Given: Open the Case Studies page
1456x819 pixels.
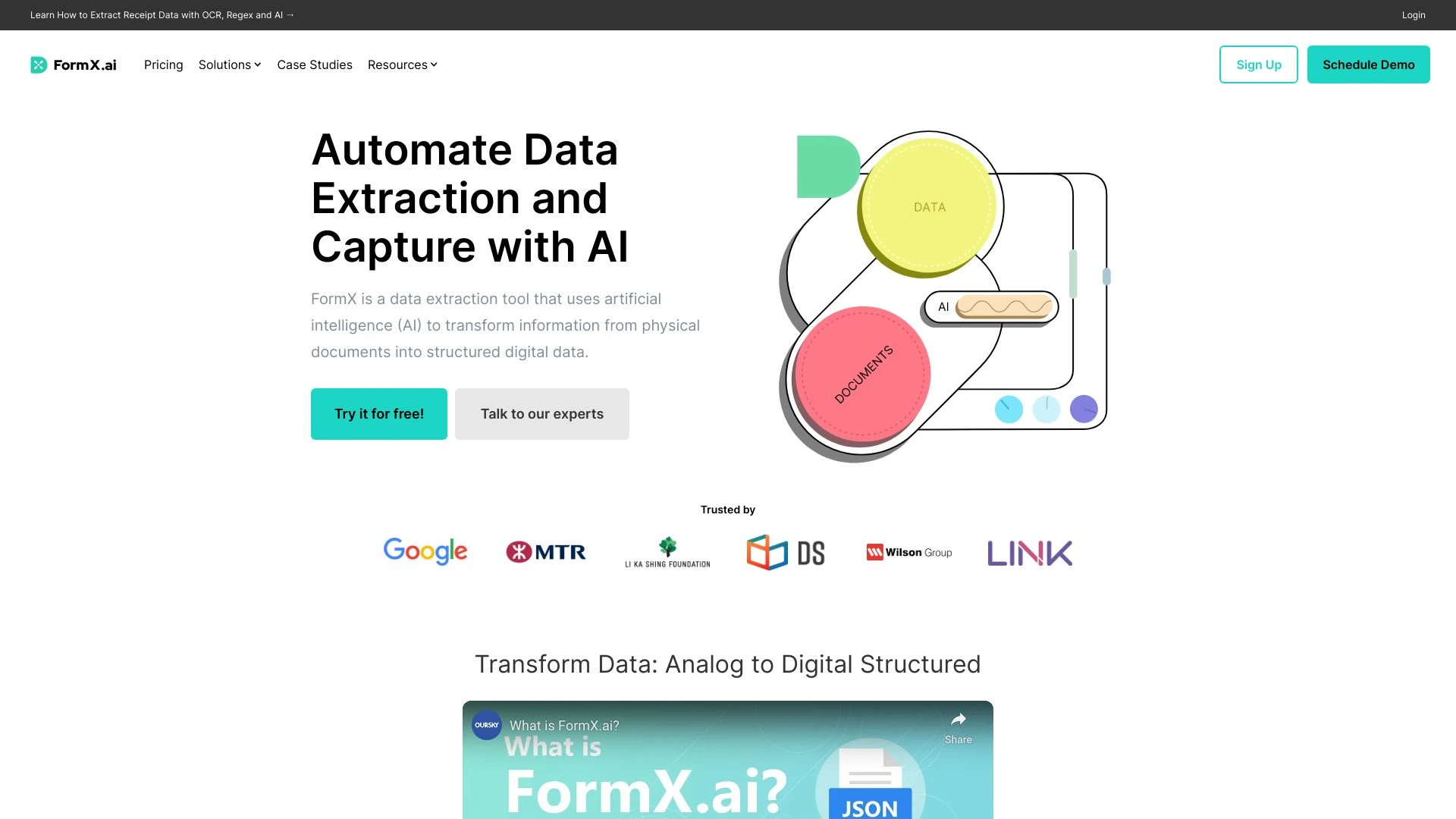Looking at the screenshot, I should pos(314,64).
